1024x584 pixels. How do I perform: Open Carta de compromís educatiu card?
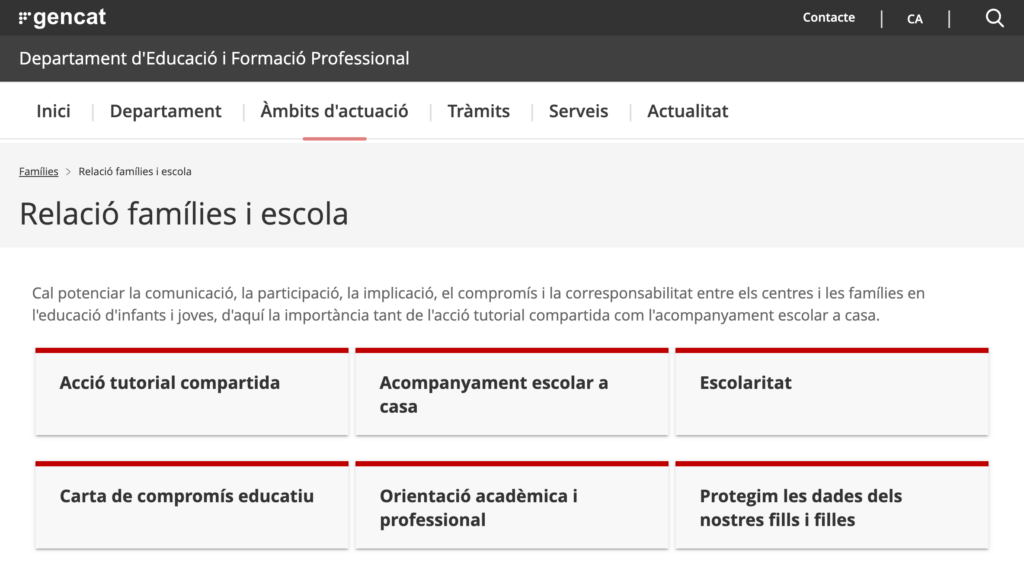[191, 505]
